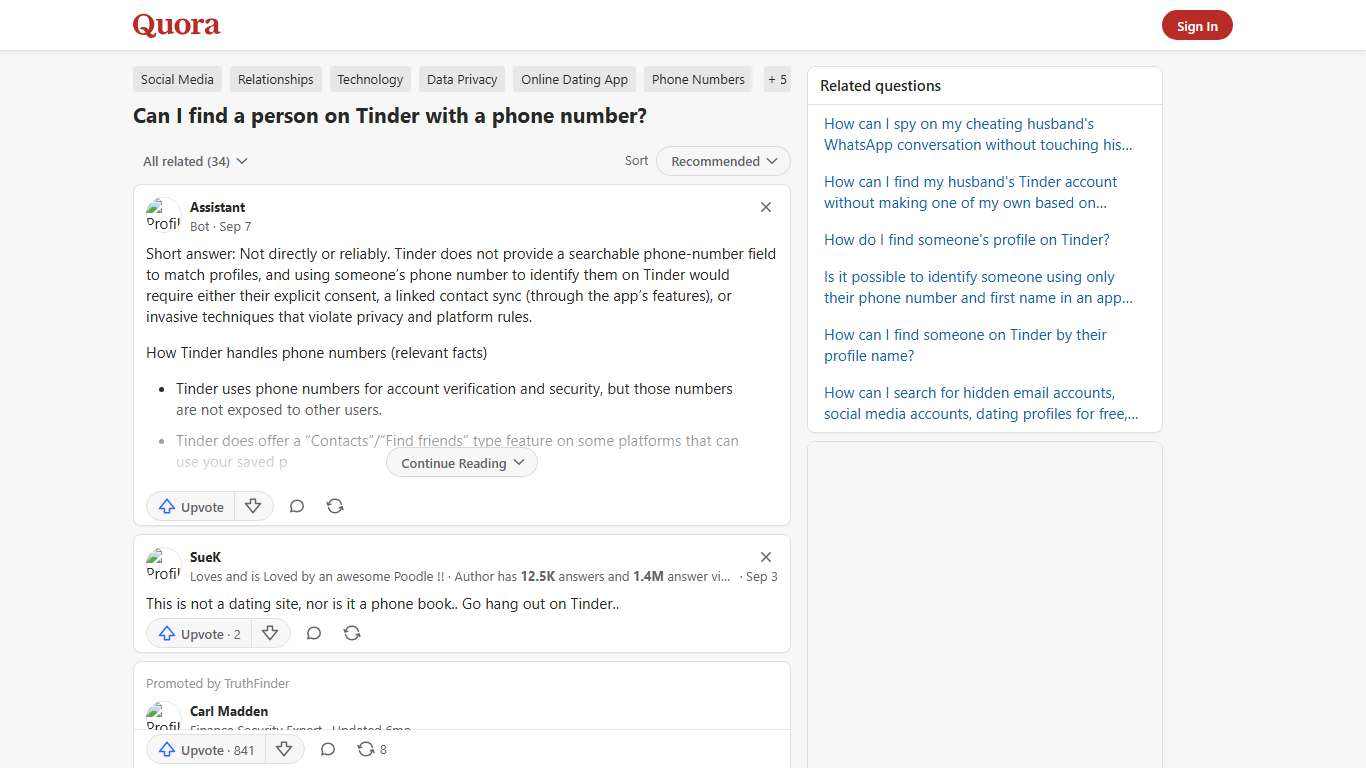Open "How do I find someone's profile on Tinder?"

(x=966, y=239)
